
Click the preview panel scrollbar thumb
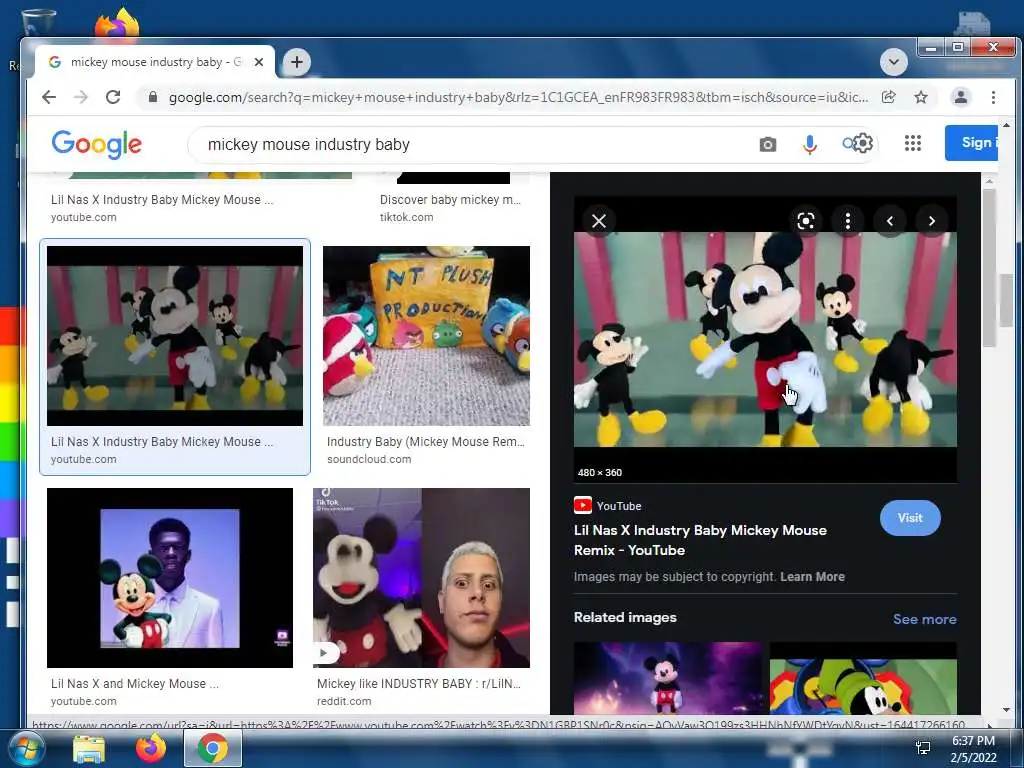pyautogui.click(x=989, y=268)
